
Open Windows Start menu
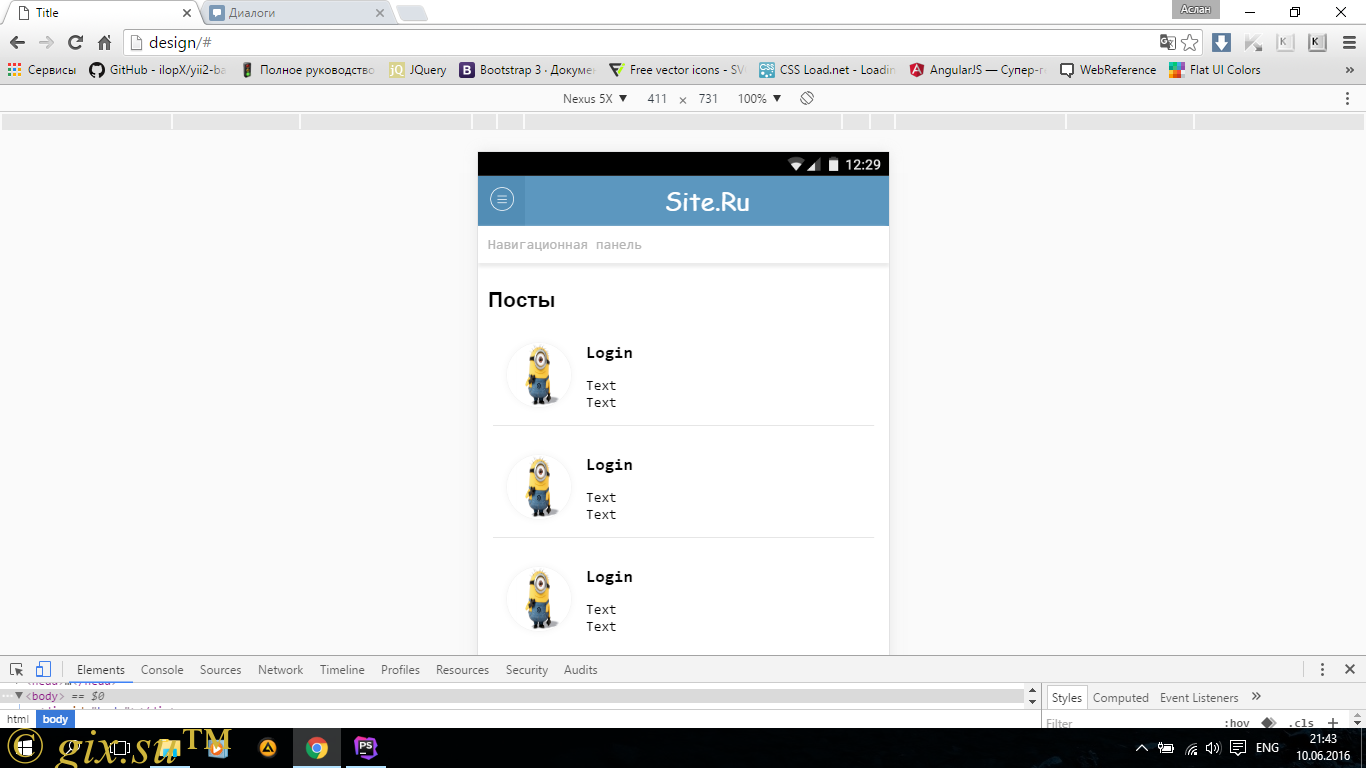(24, 747)
